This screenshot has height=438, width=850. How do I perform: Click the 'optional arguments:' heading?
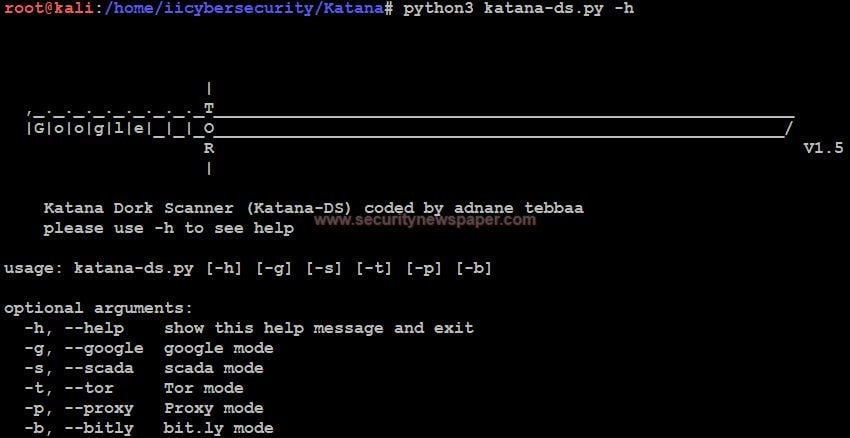[98, 308]
